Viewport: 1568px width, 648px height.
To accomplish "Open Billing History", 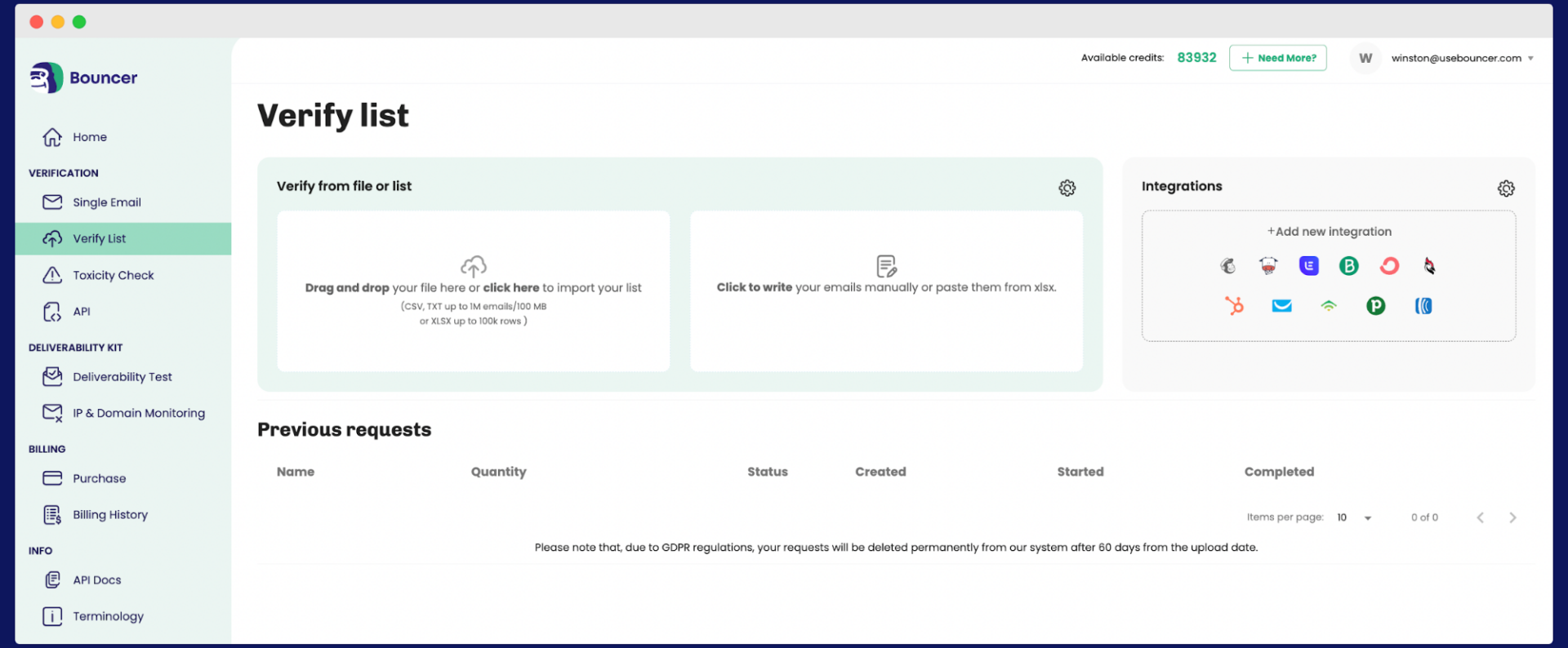I will coord(95,515).
